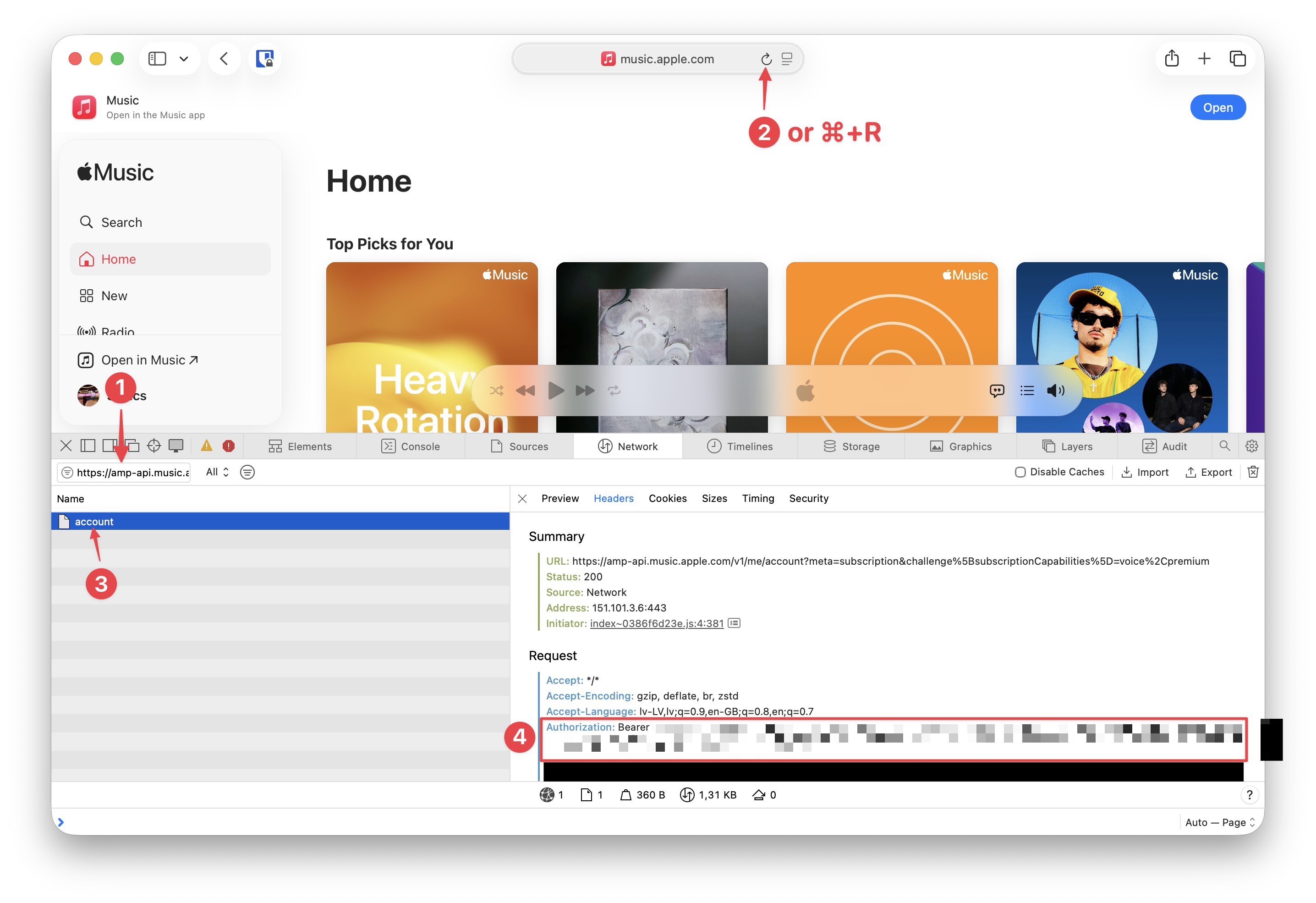
Task: Click Export in Network toolbar
Action: 1208,472
